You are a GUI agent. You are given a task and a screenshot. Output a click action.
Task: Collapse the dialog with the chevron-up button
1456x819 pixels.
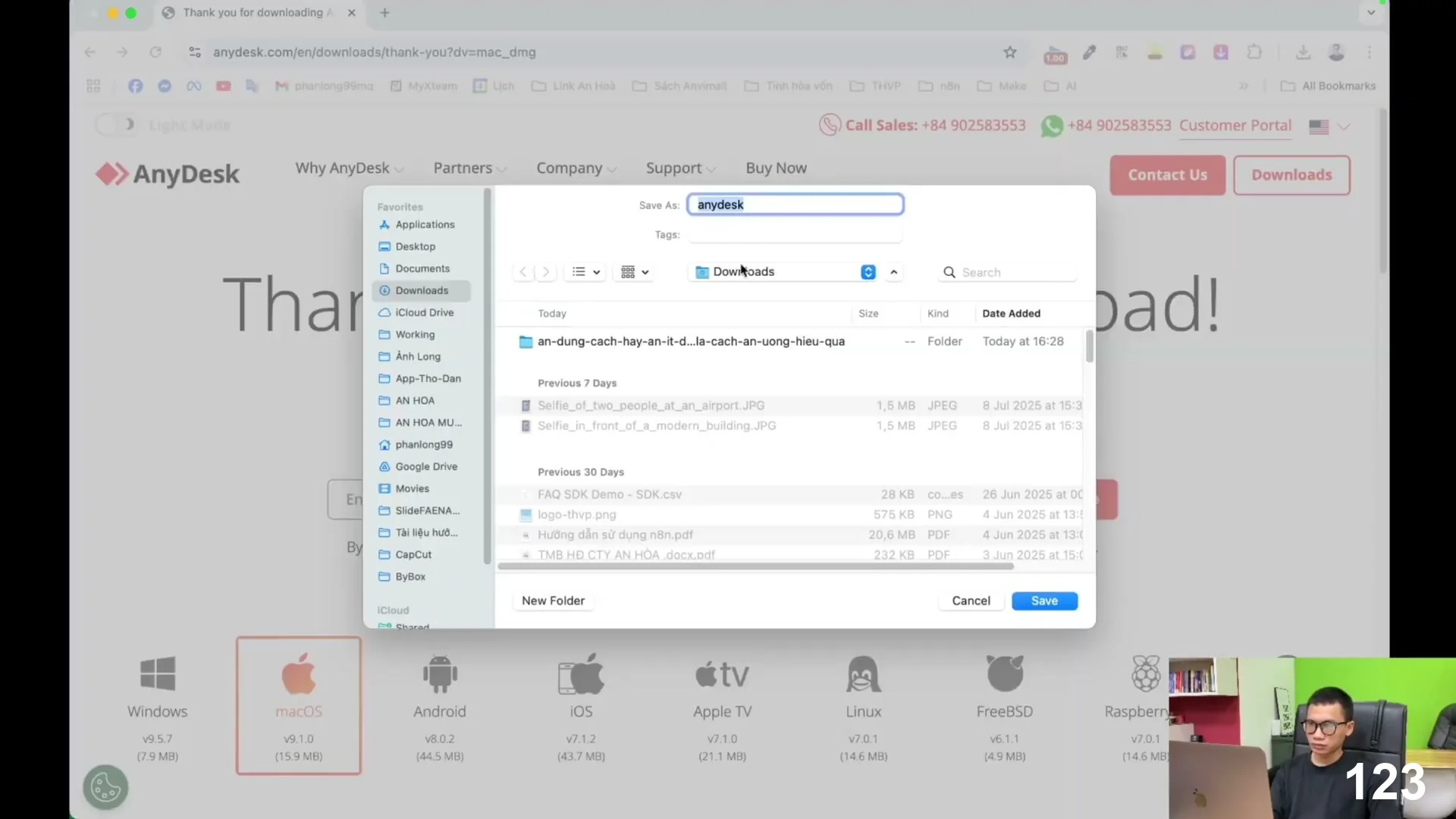click(894, 272)
